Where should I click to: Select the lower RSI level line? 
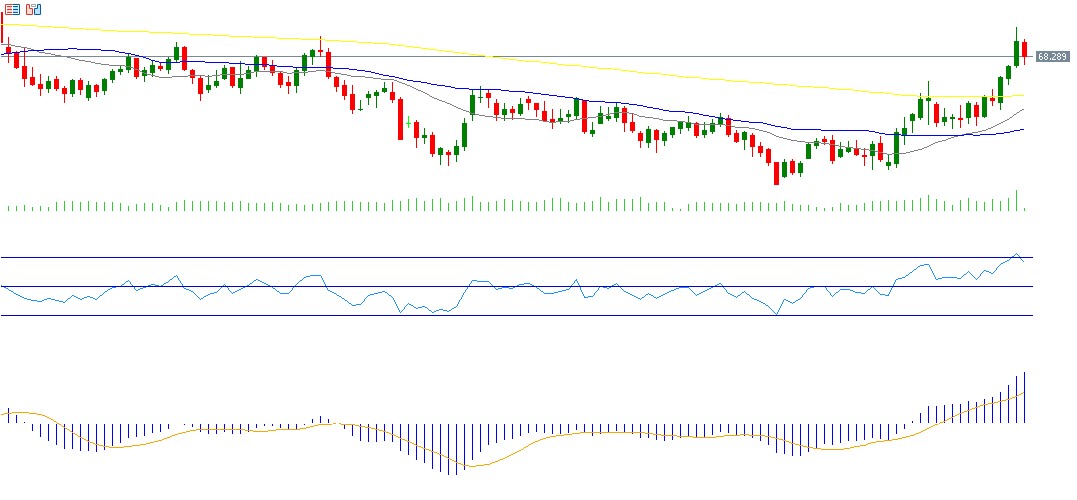coord(500,316)
